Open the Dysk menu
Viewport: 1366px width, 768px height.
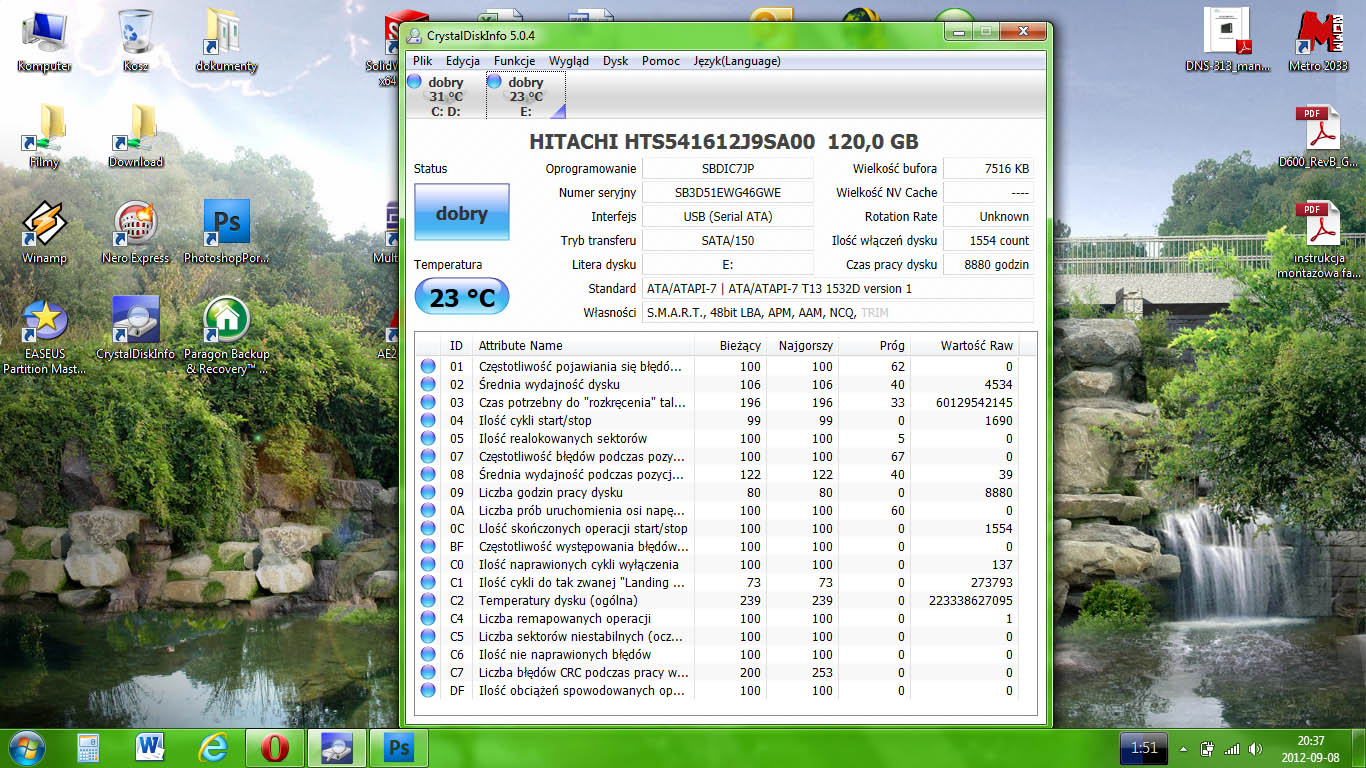pos(616,61)
